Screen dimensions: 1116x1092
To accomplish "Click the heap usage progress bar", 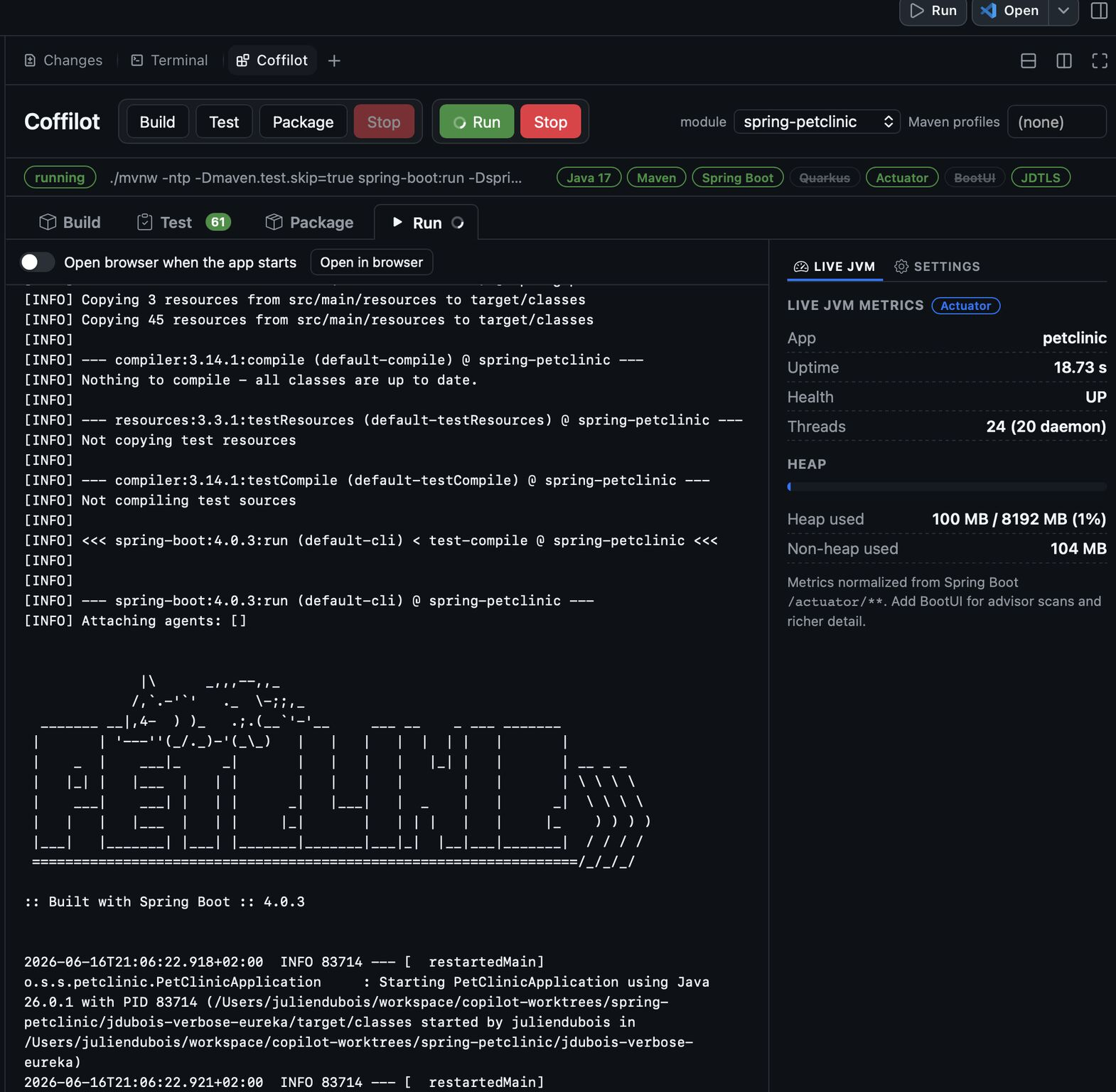I will click(x=947, y=487).
